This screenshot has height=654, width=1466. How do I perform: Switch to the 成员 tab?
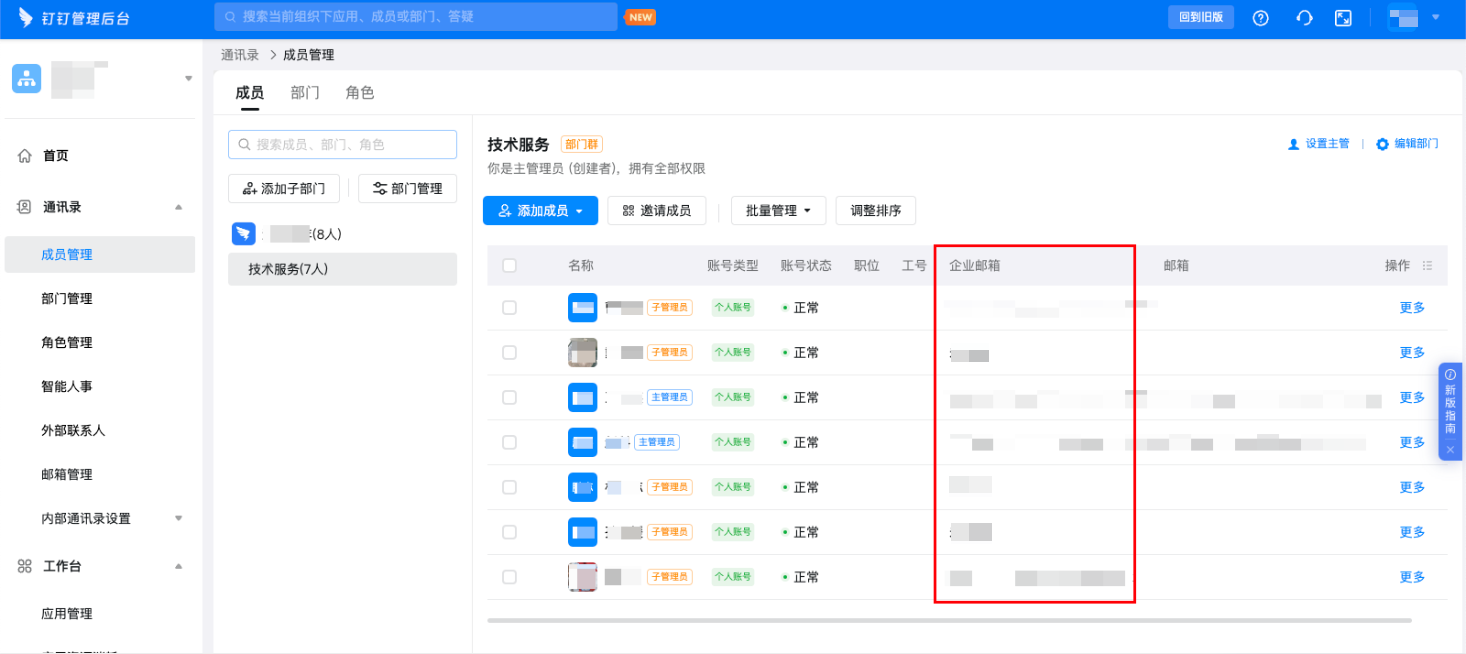click(249, 93)
